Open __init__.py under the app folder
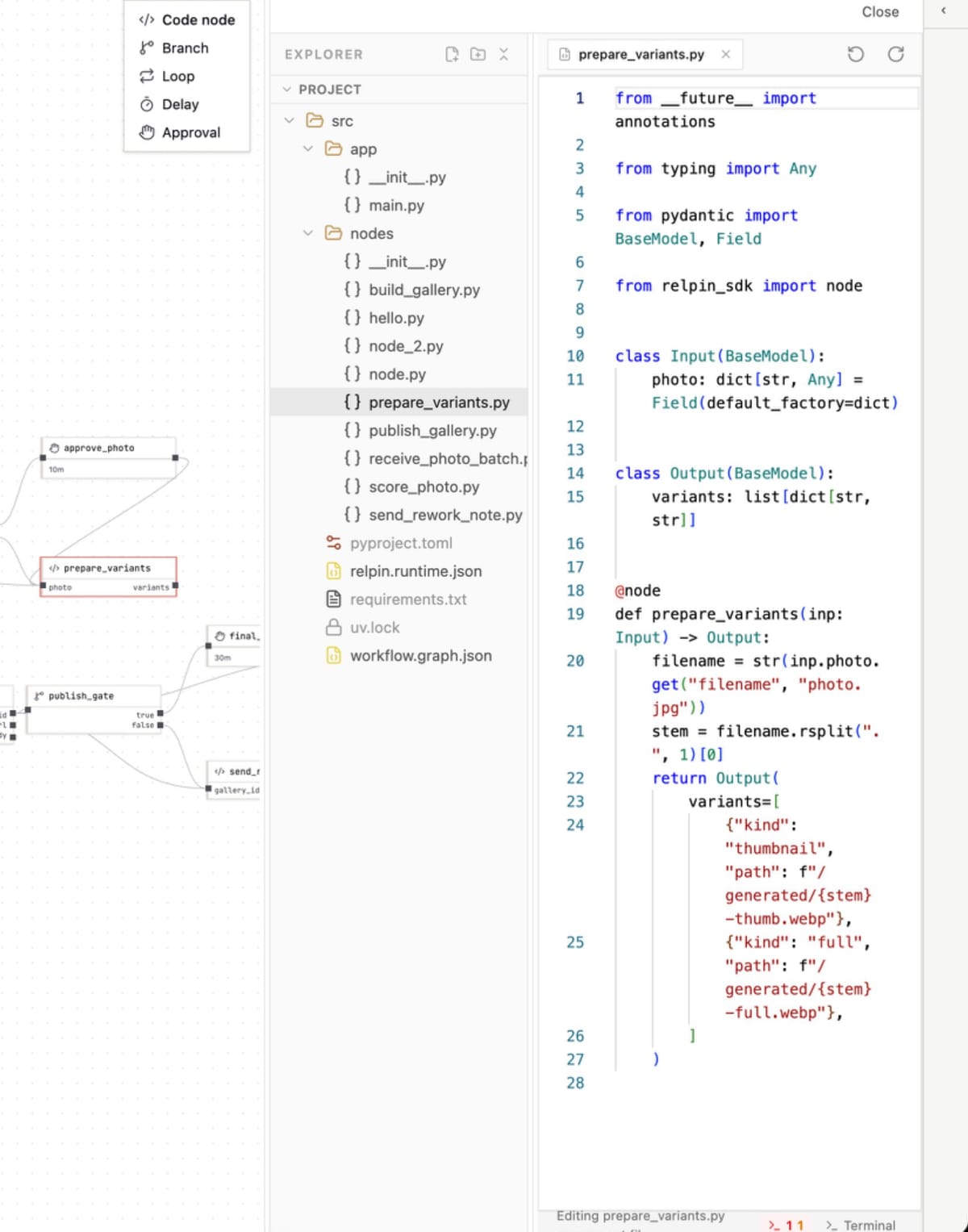This screenshot has width=968, height=1232. (x=399, y=177)
